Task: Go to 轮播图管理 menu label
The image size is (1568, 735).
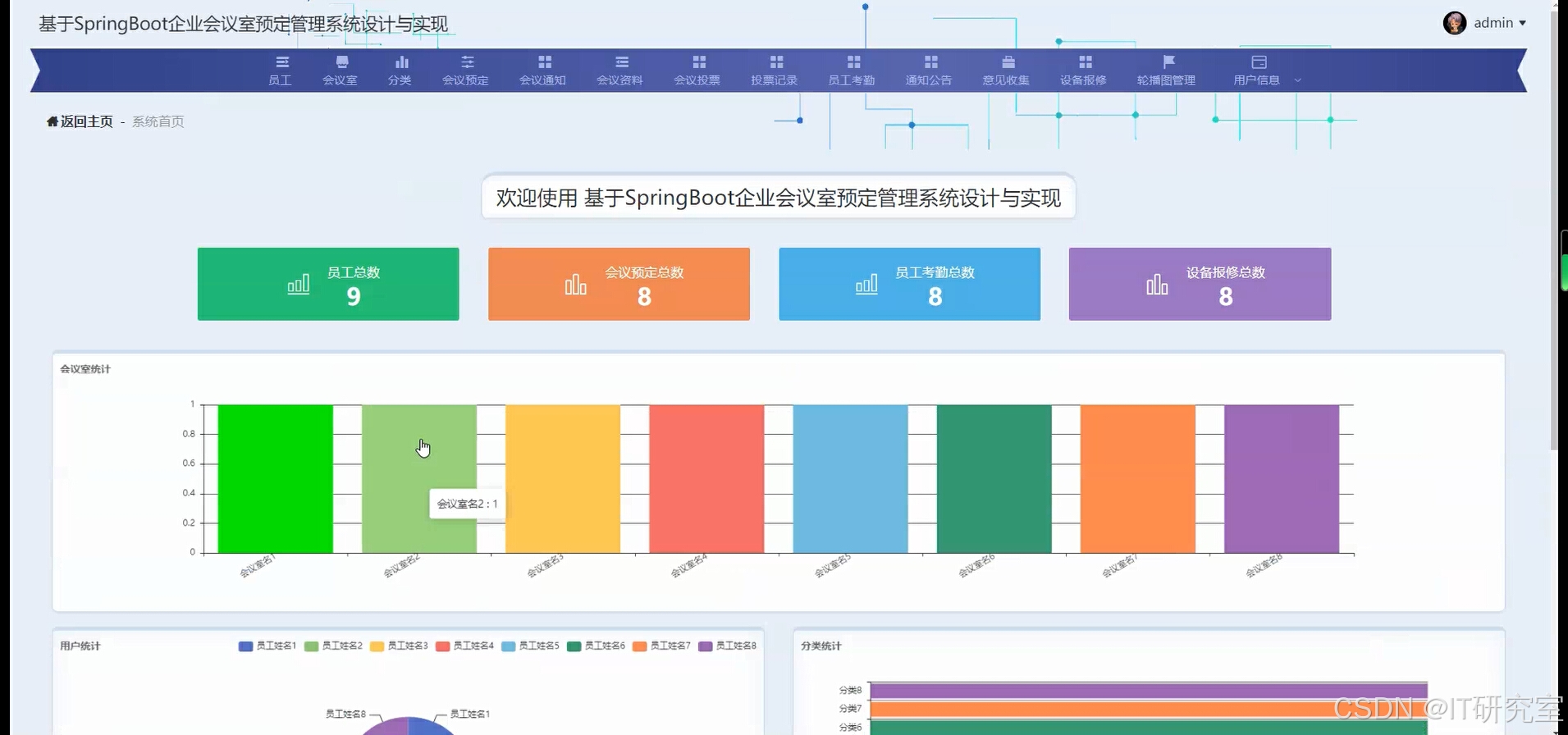Action: click(x=1166, y=80)
